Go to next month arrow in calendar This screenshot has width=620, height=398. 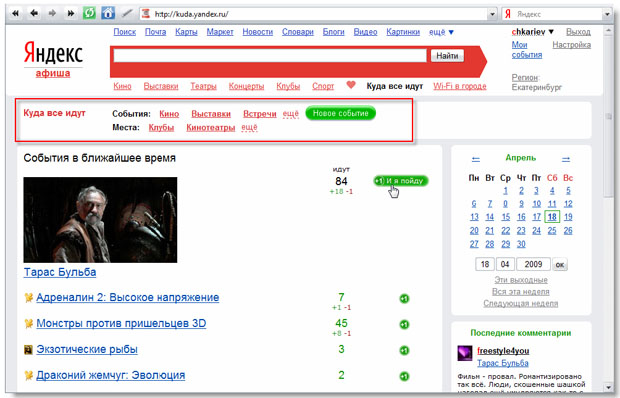(566, 159)
